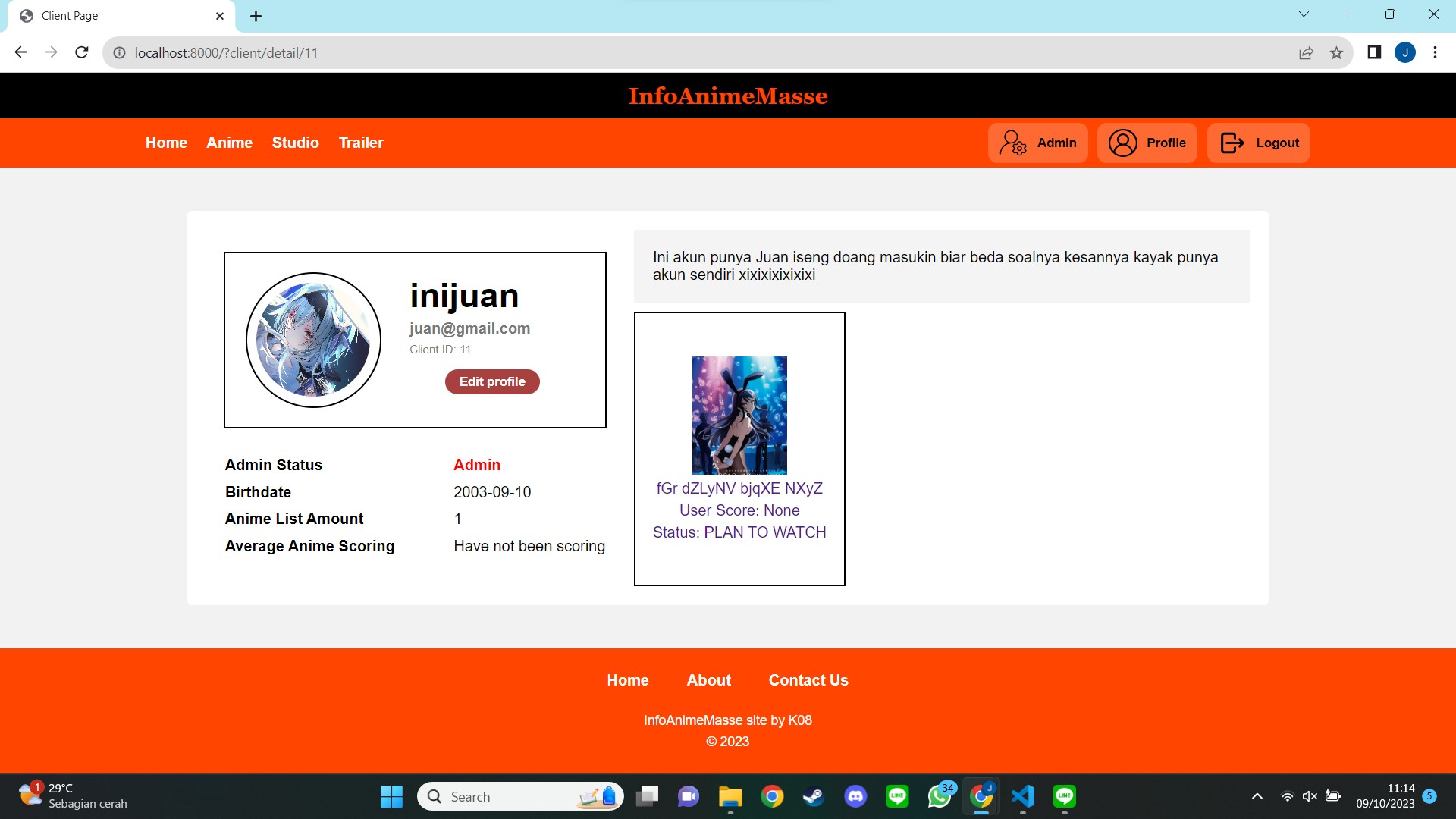Open Chrome three-dot menu

tap(1434, 52)
